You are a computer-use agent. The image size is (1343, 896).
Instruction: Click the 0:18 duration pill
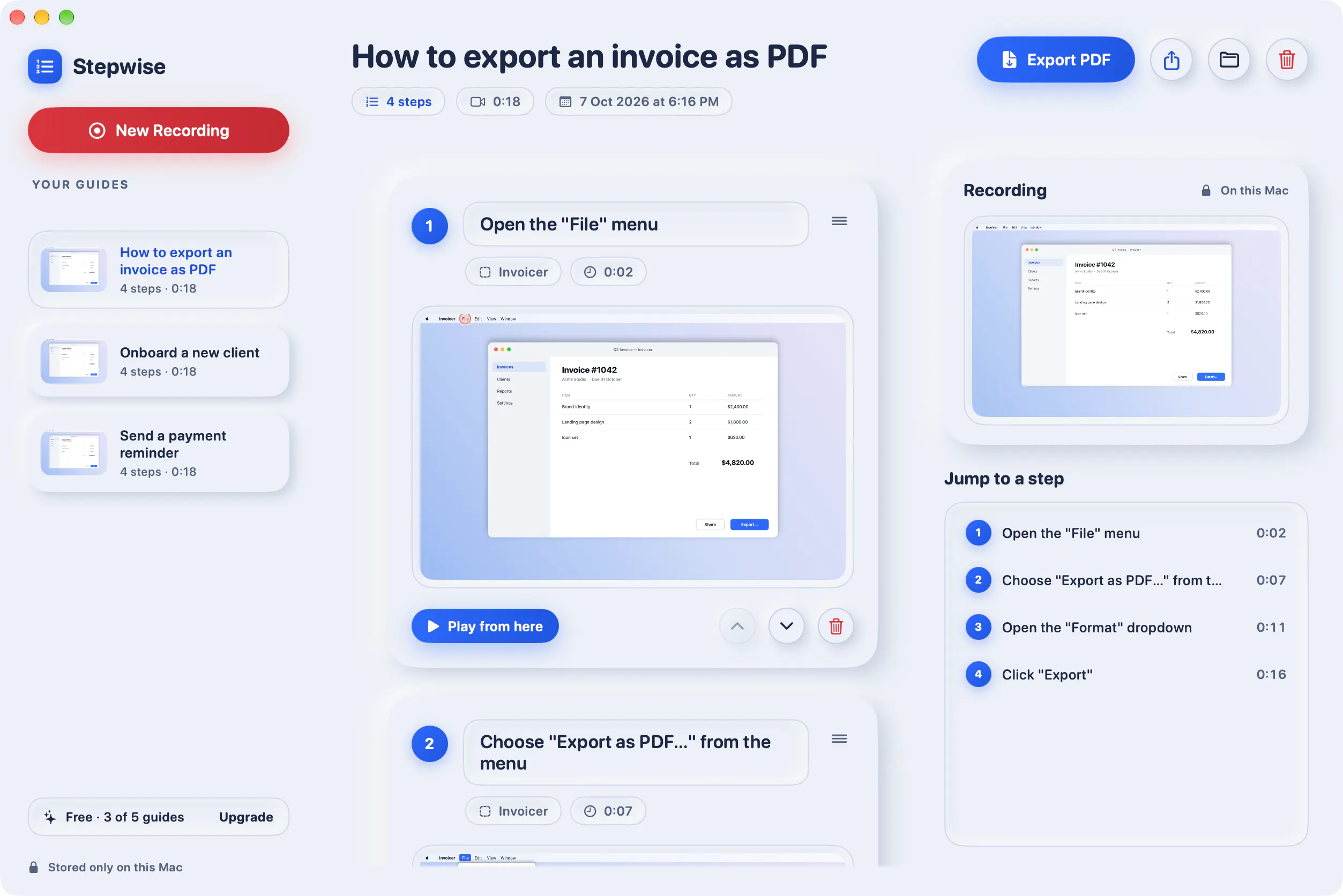(495, 102)
